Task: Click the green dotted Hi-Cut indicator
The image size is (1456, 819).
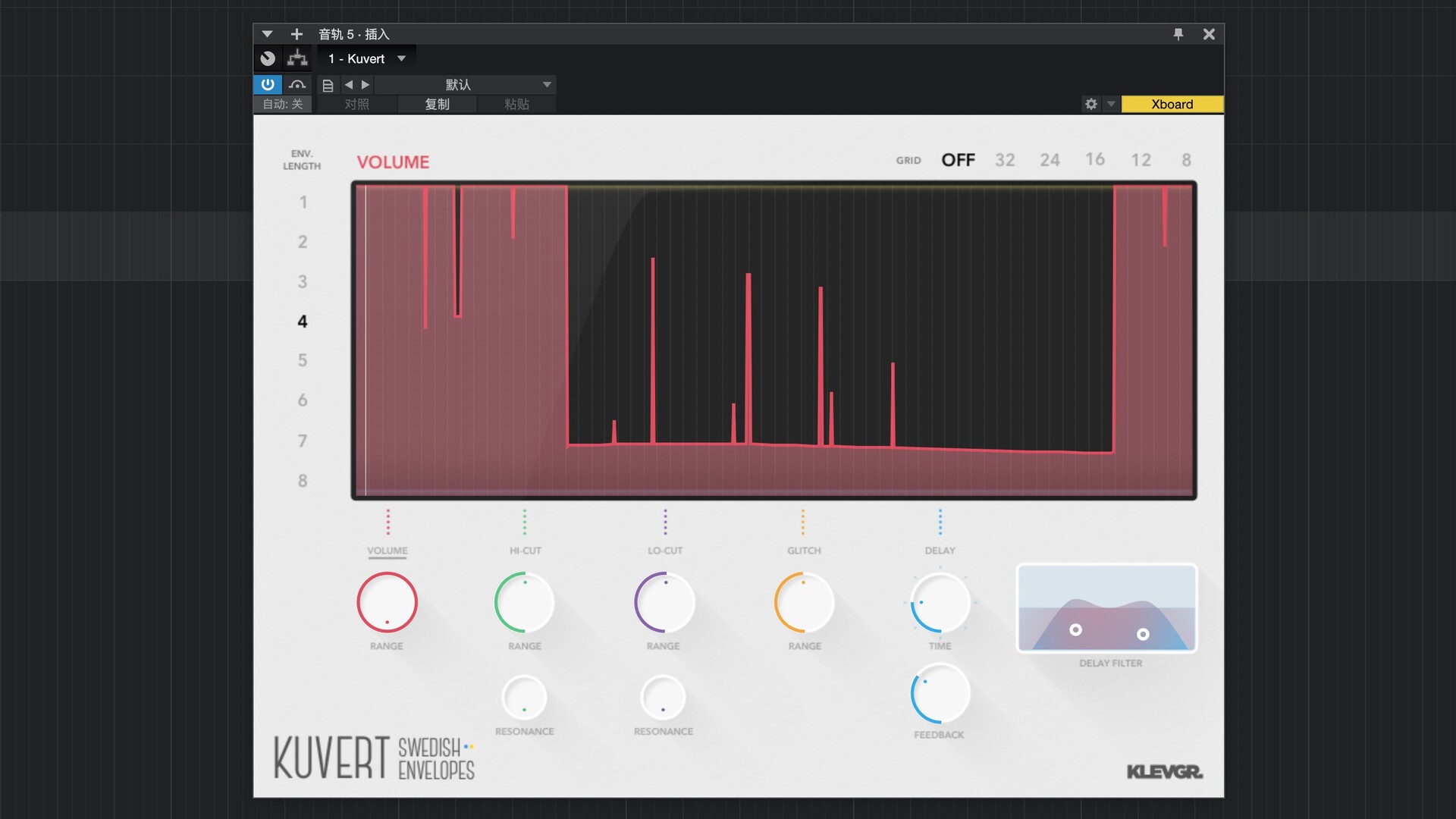Action: coord(525,522)
